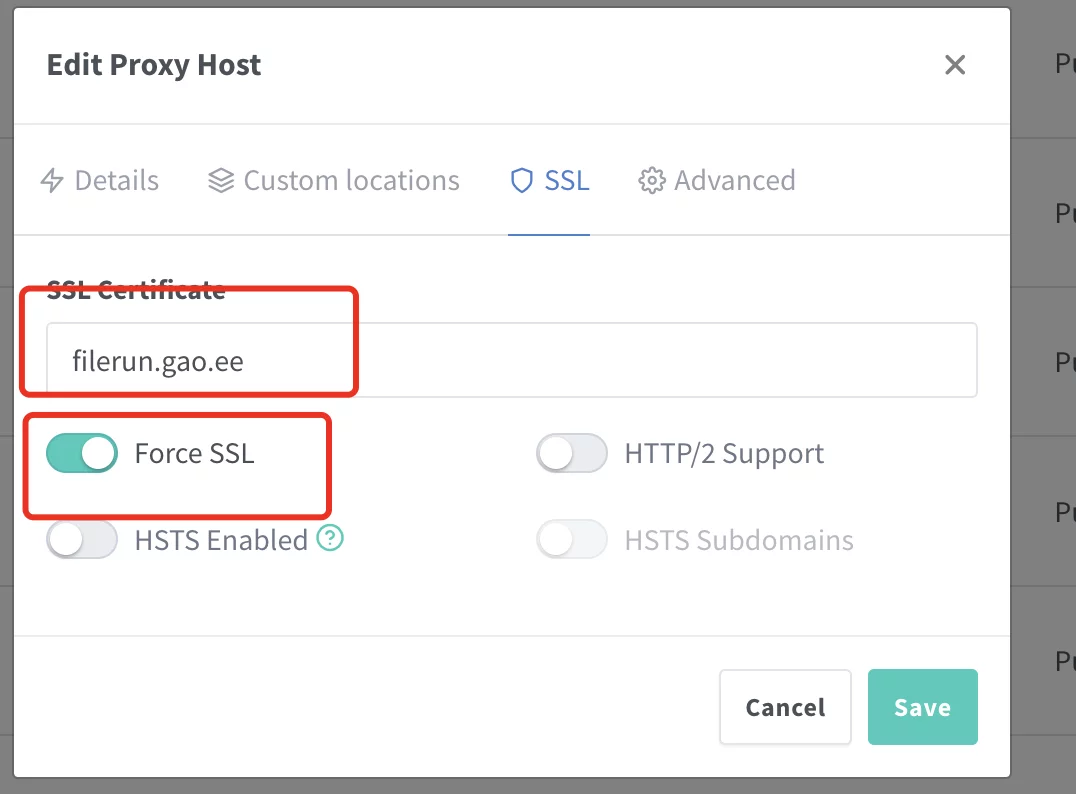Screen dimensions: 1076x794
Task: Toggle the HSTS Subdomains switch
Action: (x=572, y=541)
